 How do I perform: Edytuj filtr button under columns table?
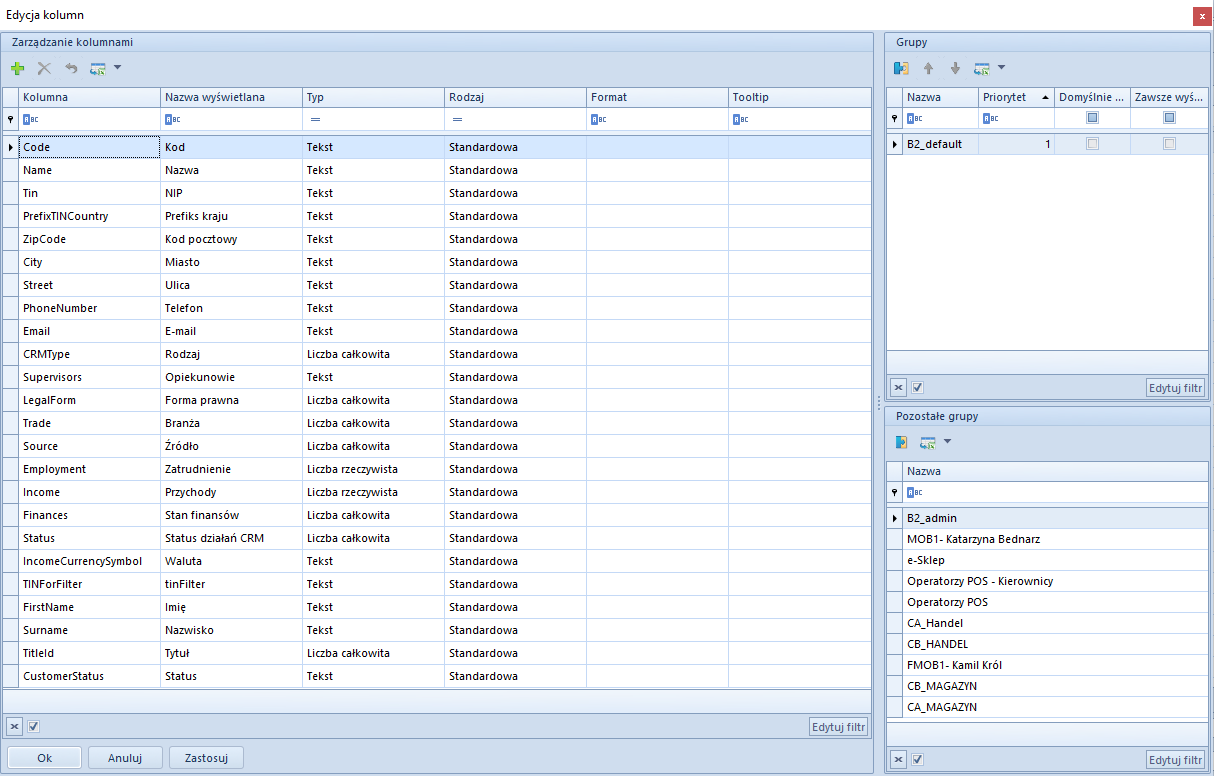coord(839,727)
